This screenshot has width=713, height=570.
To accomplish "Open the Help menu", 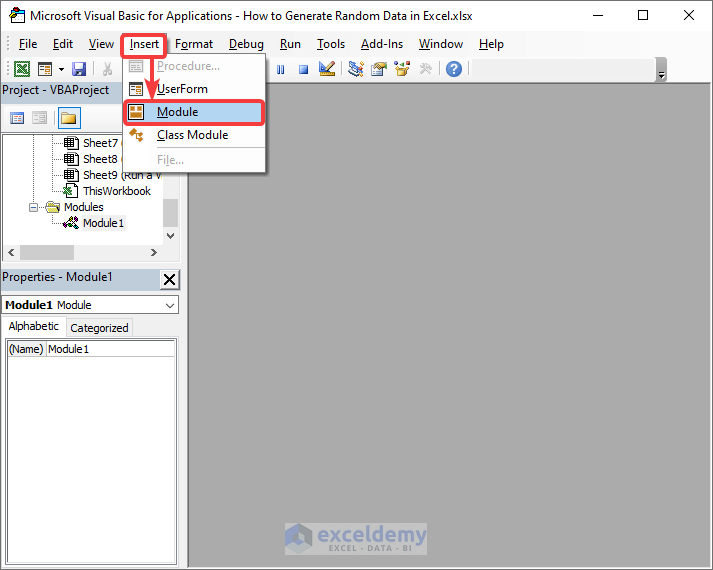I will (x=491, y=44).
